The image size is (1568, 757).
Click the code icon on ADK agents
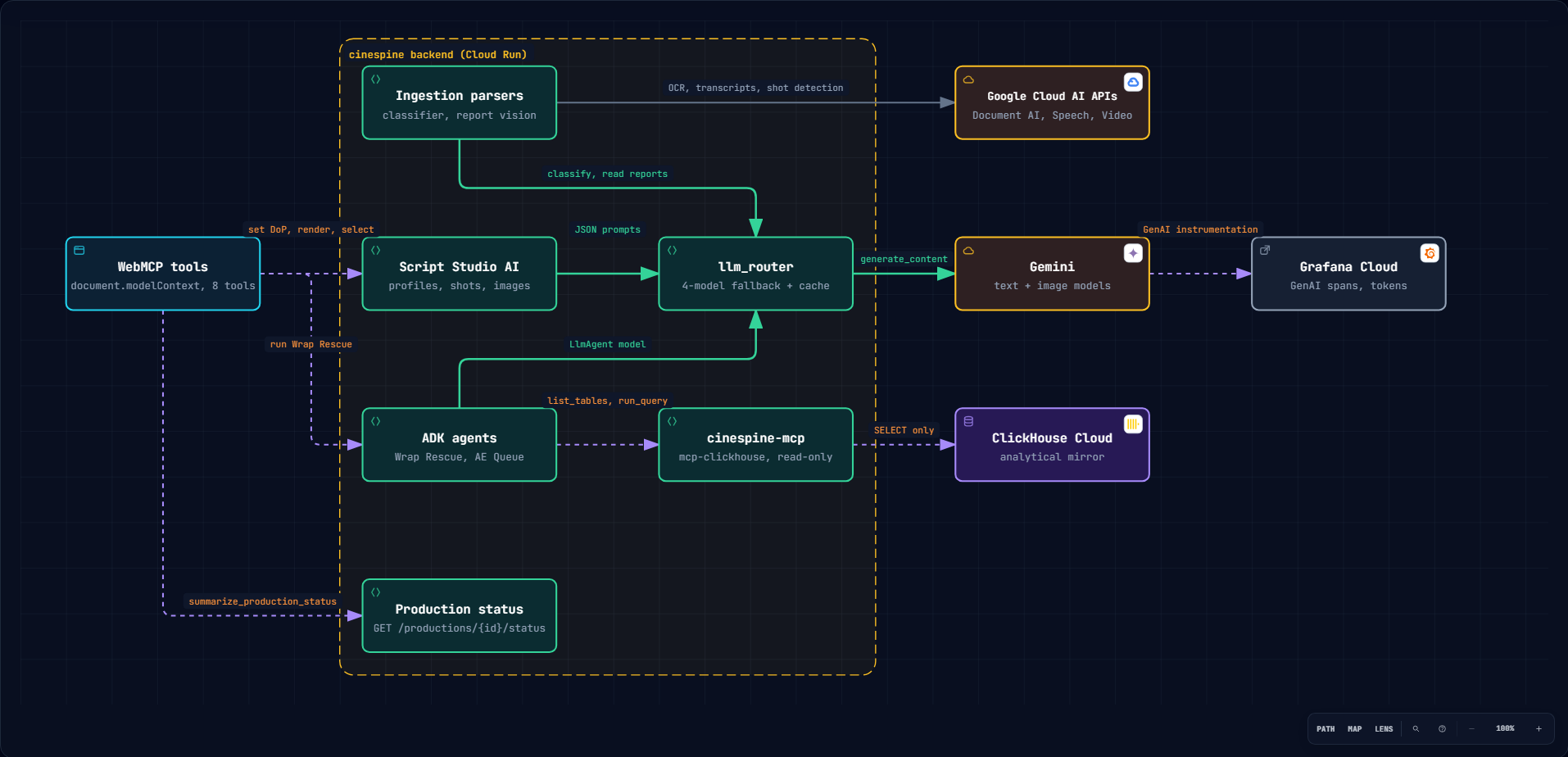[x=375, y=421]
